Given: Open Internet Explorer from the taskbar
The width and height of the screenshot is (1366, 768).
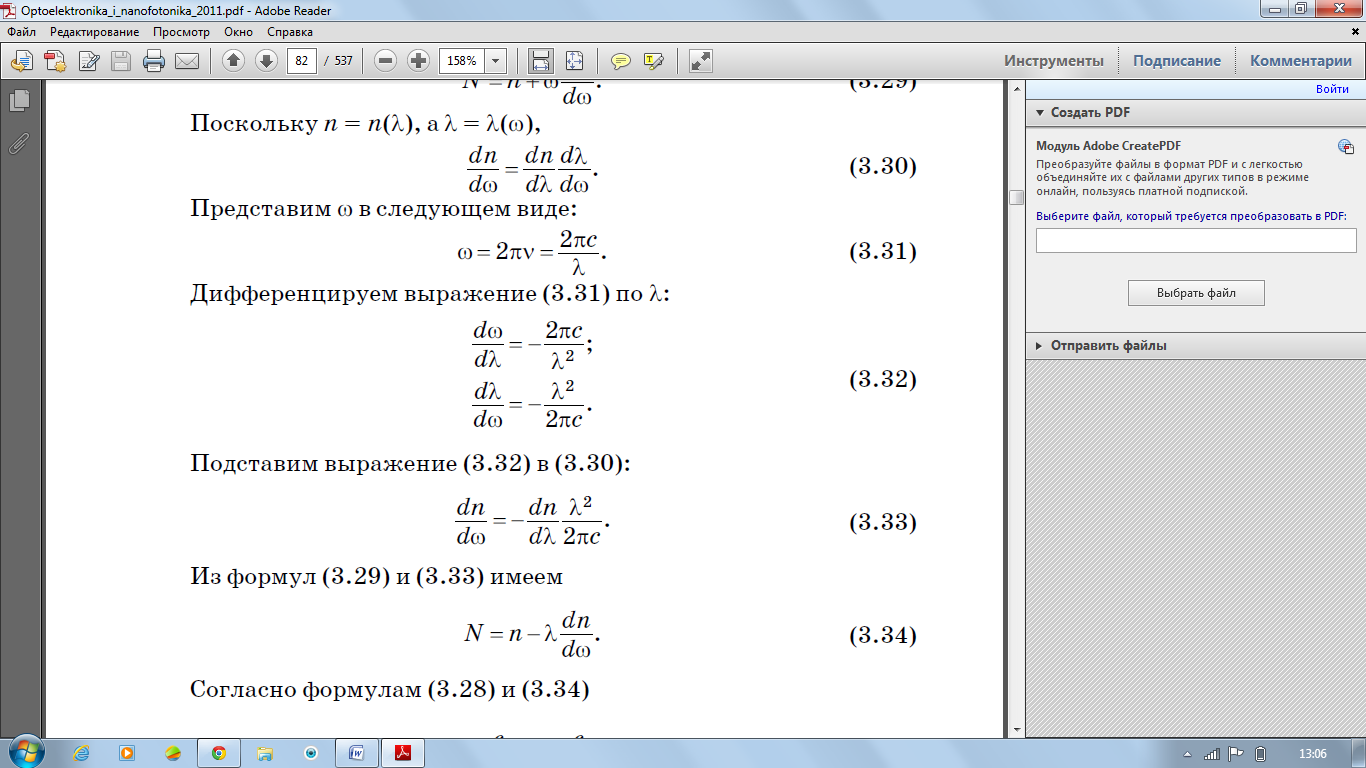Looking at the screenshot, I should (x=81, y=753).
